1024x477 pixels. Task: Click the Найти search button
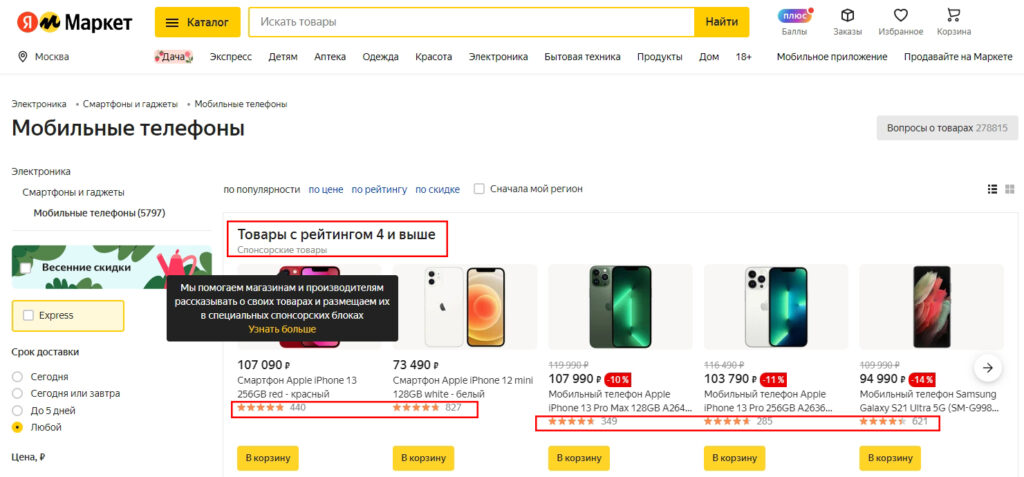coord(722,22)
